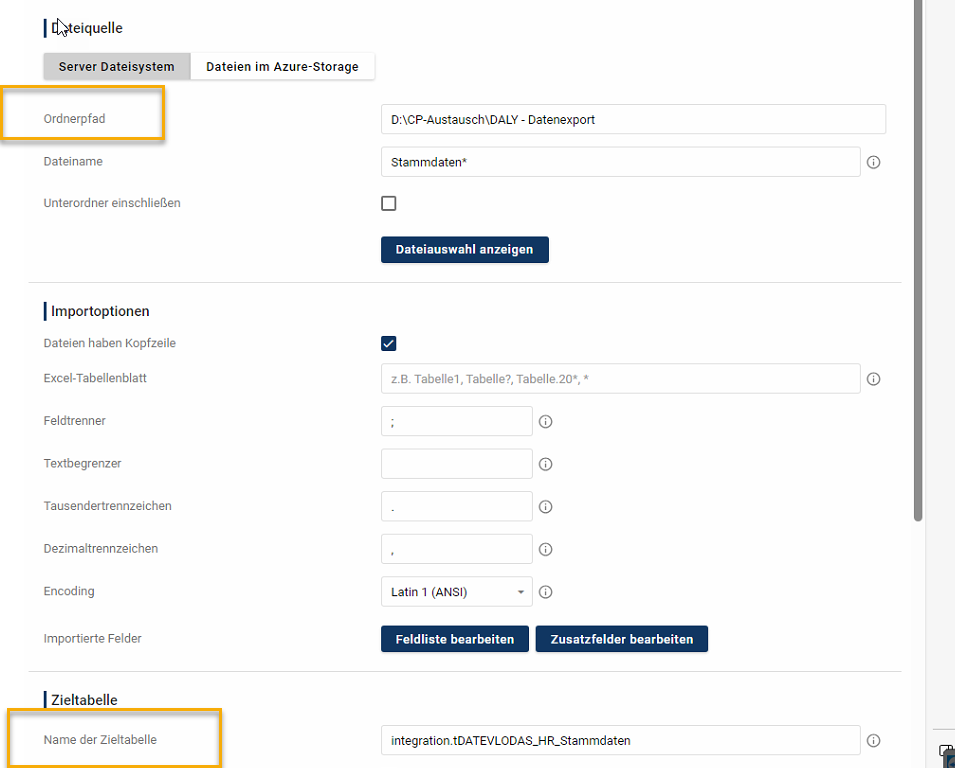The image size is (955, 768).
Task: Open Feldliste bearbeiten
Action: (x=455, y=639)
